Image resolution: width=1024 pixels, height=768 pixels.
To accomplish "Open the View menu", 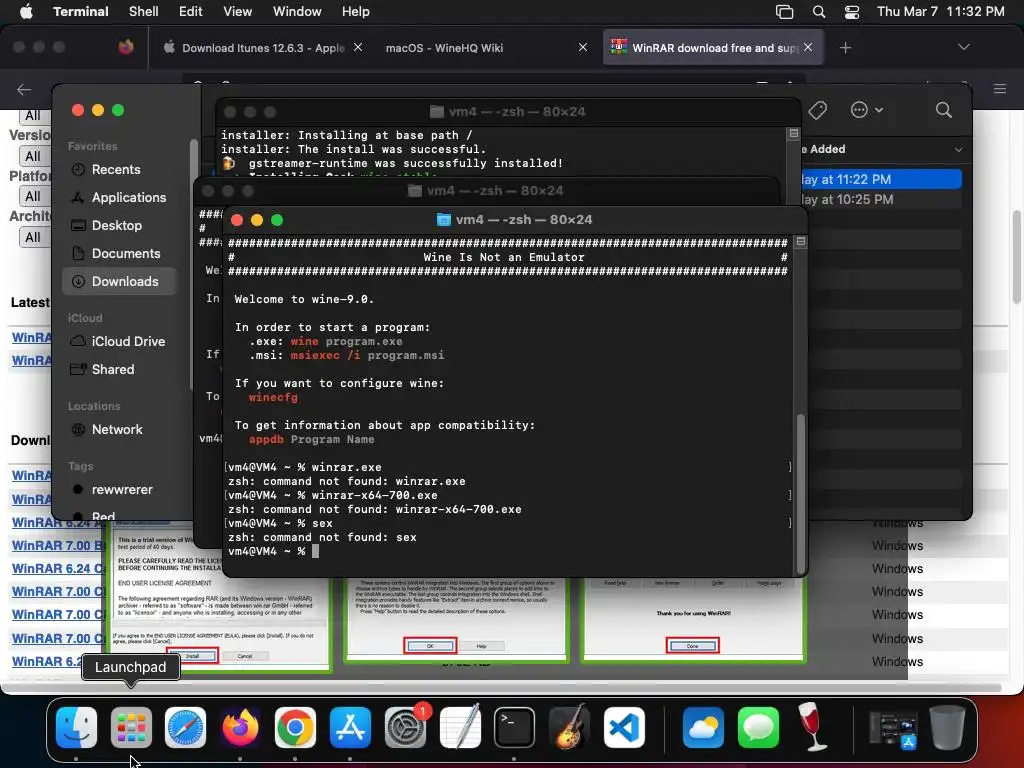I will 237,12.
